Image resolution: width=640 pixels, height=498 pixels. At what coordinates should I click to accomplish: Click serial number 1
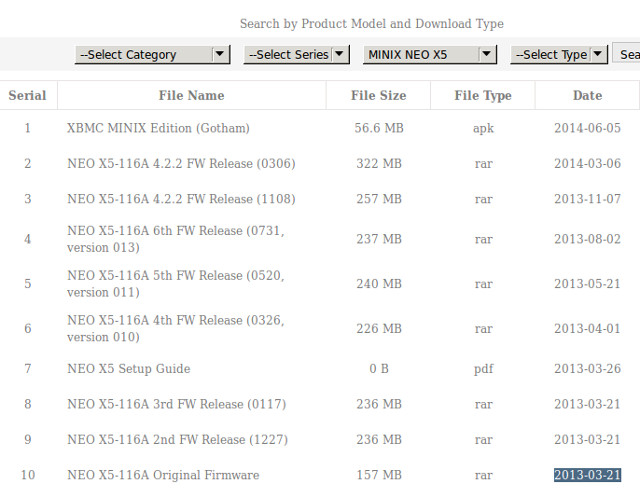(27, 128)
